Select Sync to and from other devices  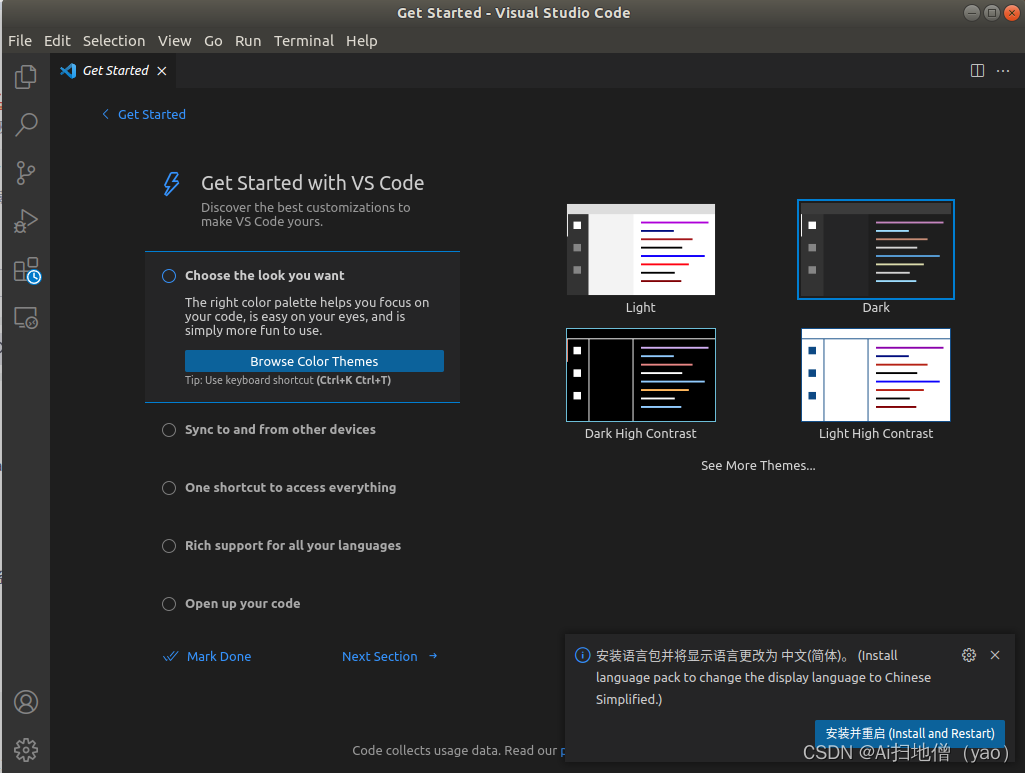[x=280, y=429]
